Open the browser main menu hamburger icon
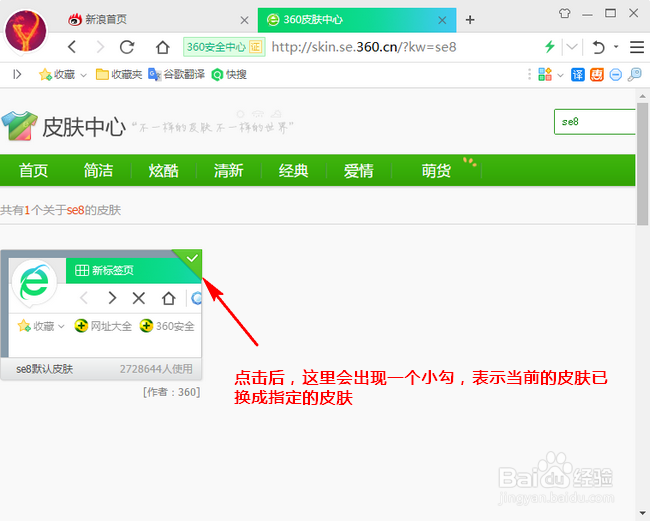The image size is (650, 521). pos(637,47)
